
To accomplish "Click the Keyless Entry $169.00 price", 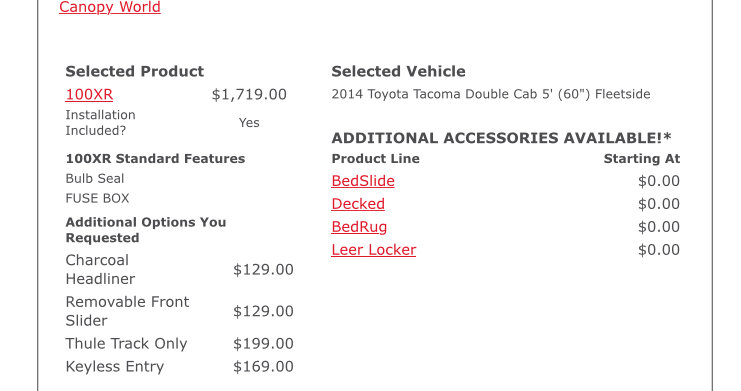I will click(x=263, y=366).
